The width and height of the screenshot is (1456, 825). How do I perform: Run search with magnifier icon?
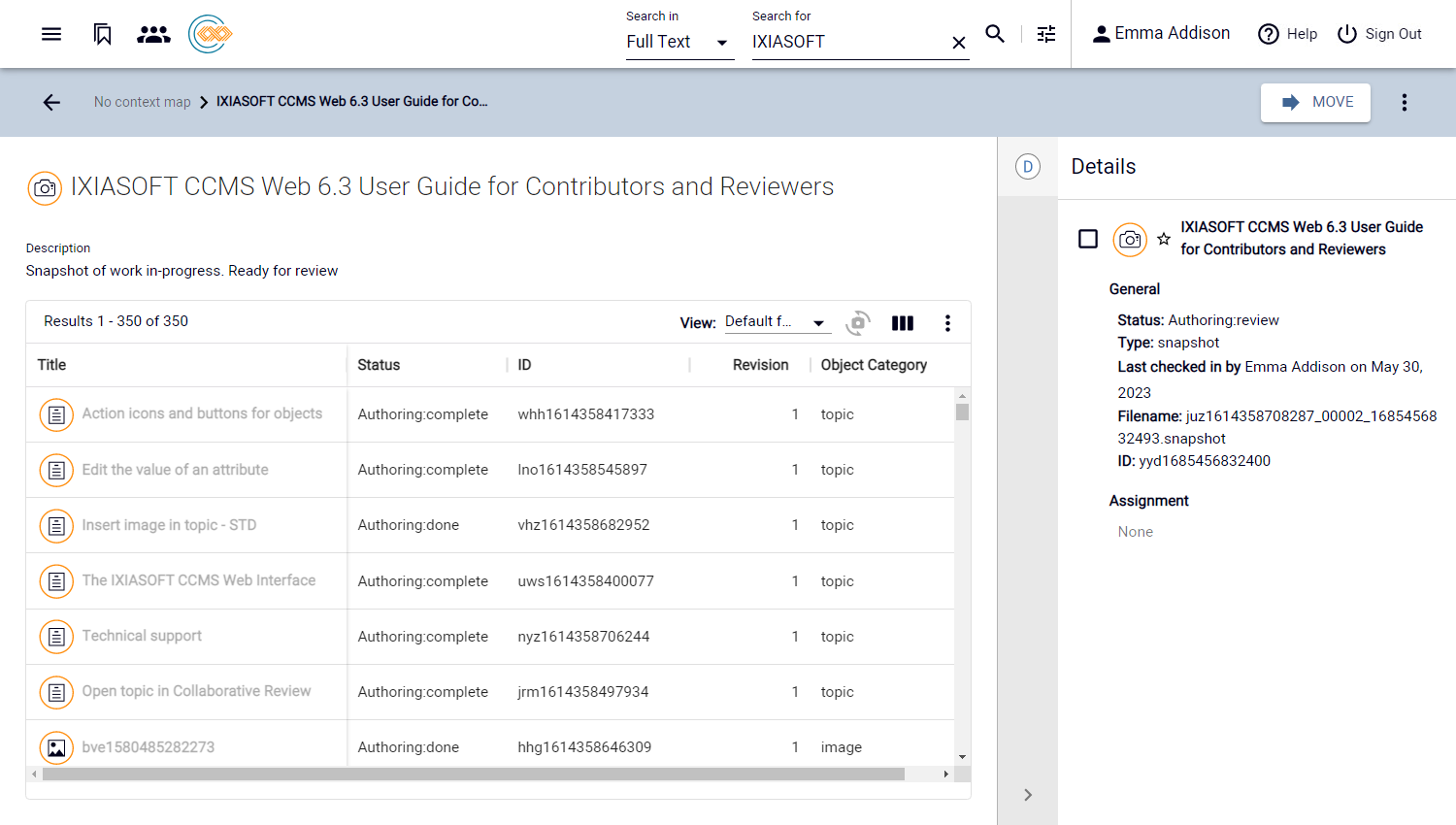pos(995,34)
